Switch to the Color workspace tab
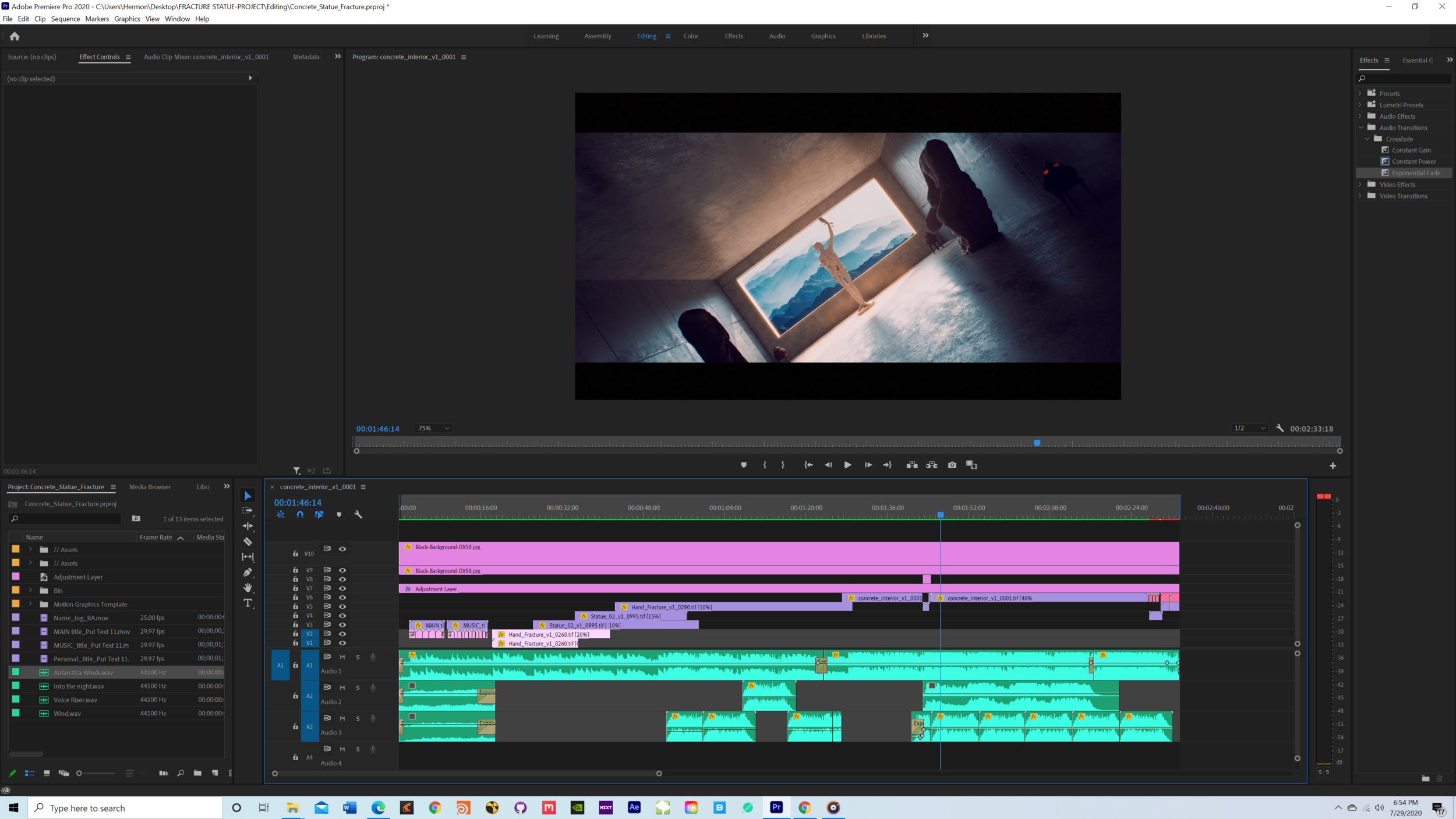This screenshot has height=819, width=1456. pyautogui.click(x=691, y=36)
